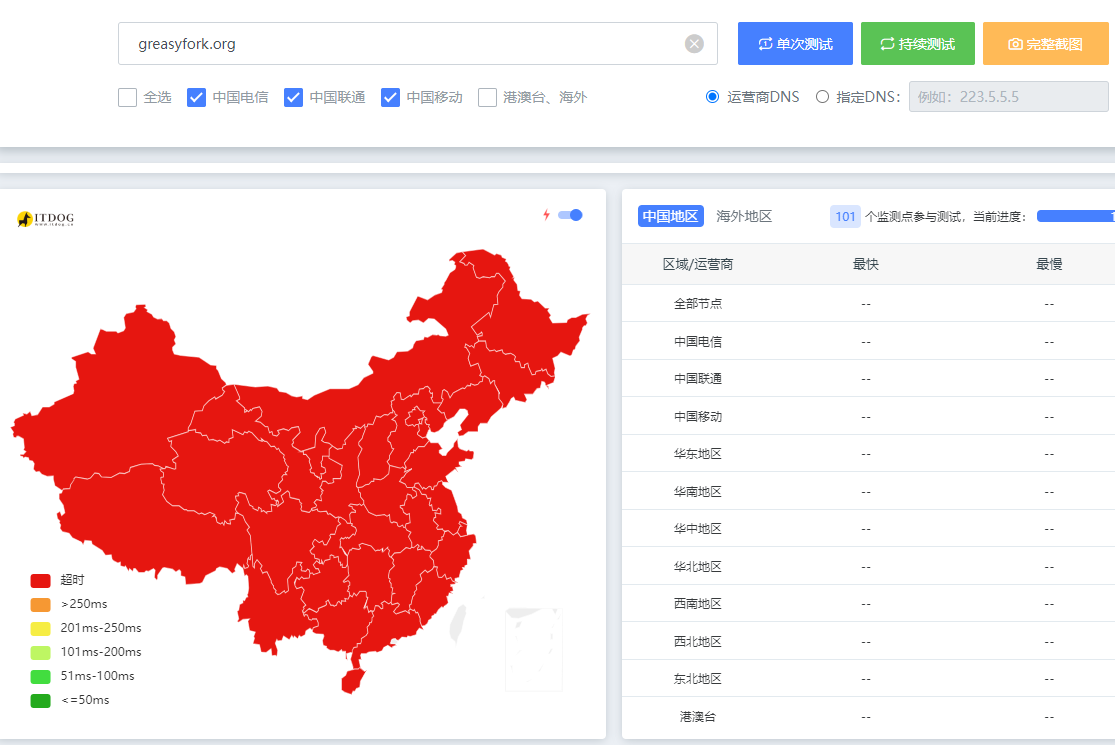Uncheck the 中国联通 checkbox
Screen dimensions: 1115x745
point(294,97)
